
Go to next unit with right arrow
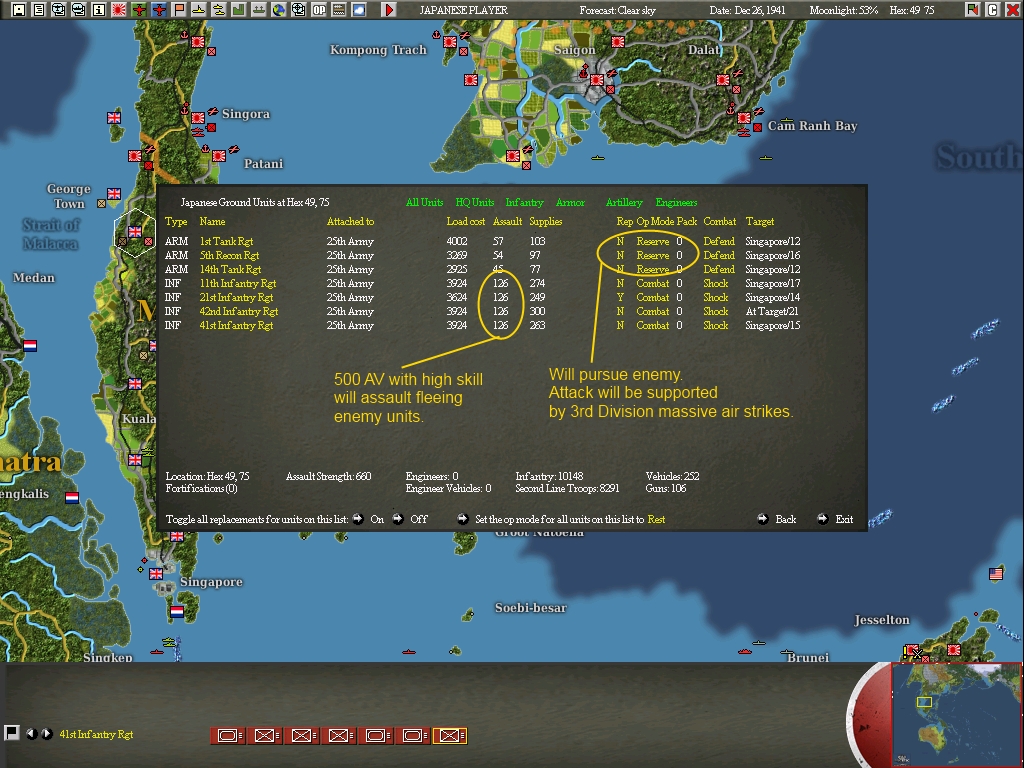(46, 733)
